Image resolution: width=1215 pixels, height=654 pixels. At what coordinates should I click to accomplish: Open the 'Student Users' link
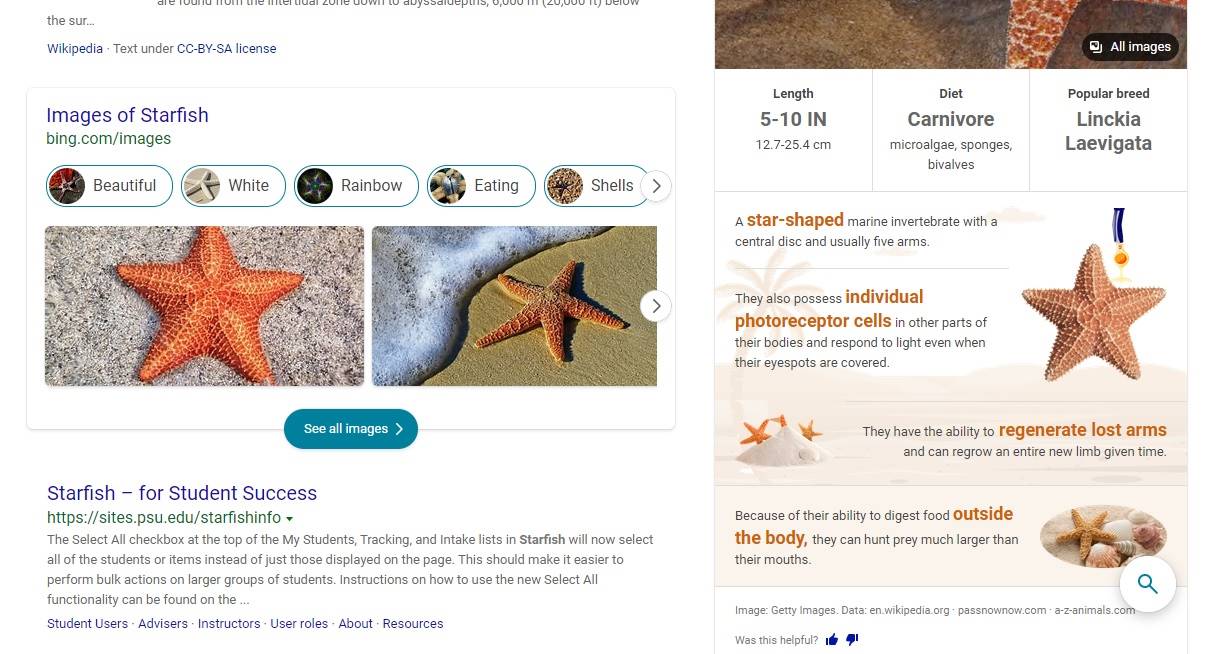pyautogui.click(x=87, y=623)
